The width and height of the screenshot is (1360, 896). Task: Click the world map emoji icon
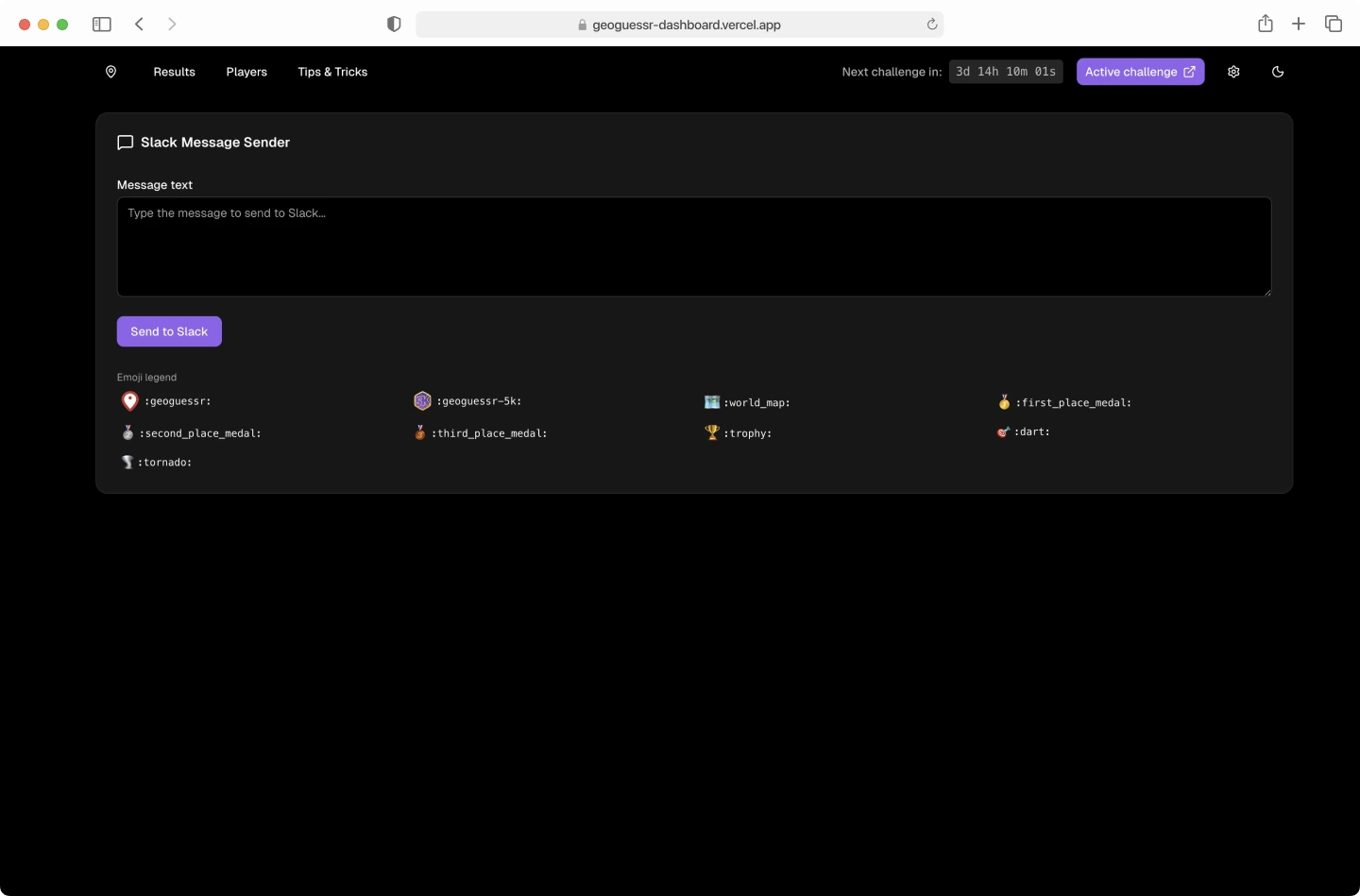point(712,402)
